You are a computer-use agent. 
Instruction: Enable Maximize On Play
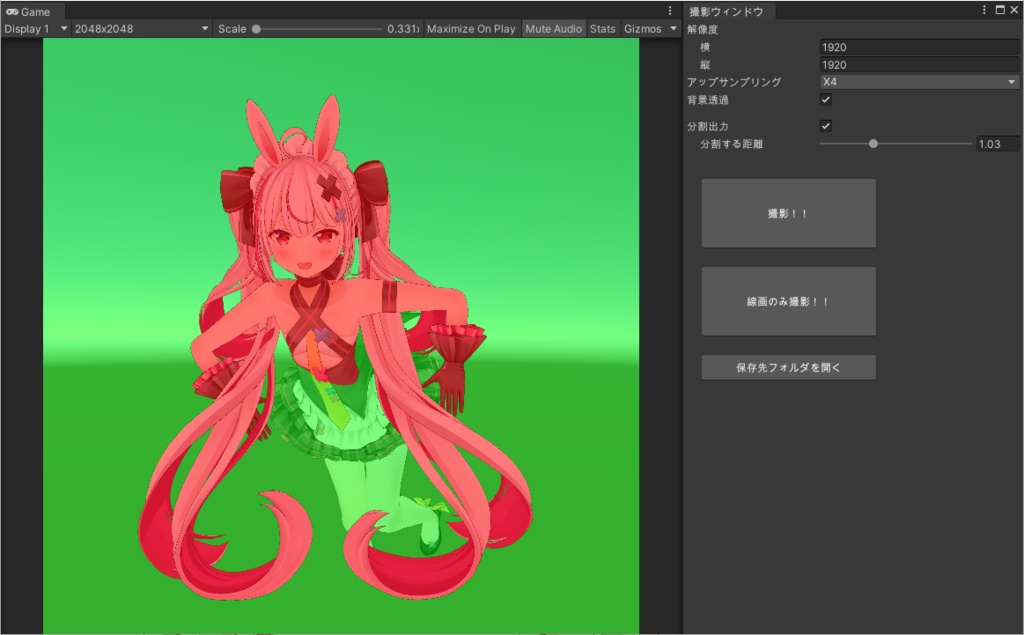tap(470, 29)
